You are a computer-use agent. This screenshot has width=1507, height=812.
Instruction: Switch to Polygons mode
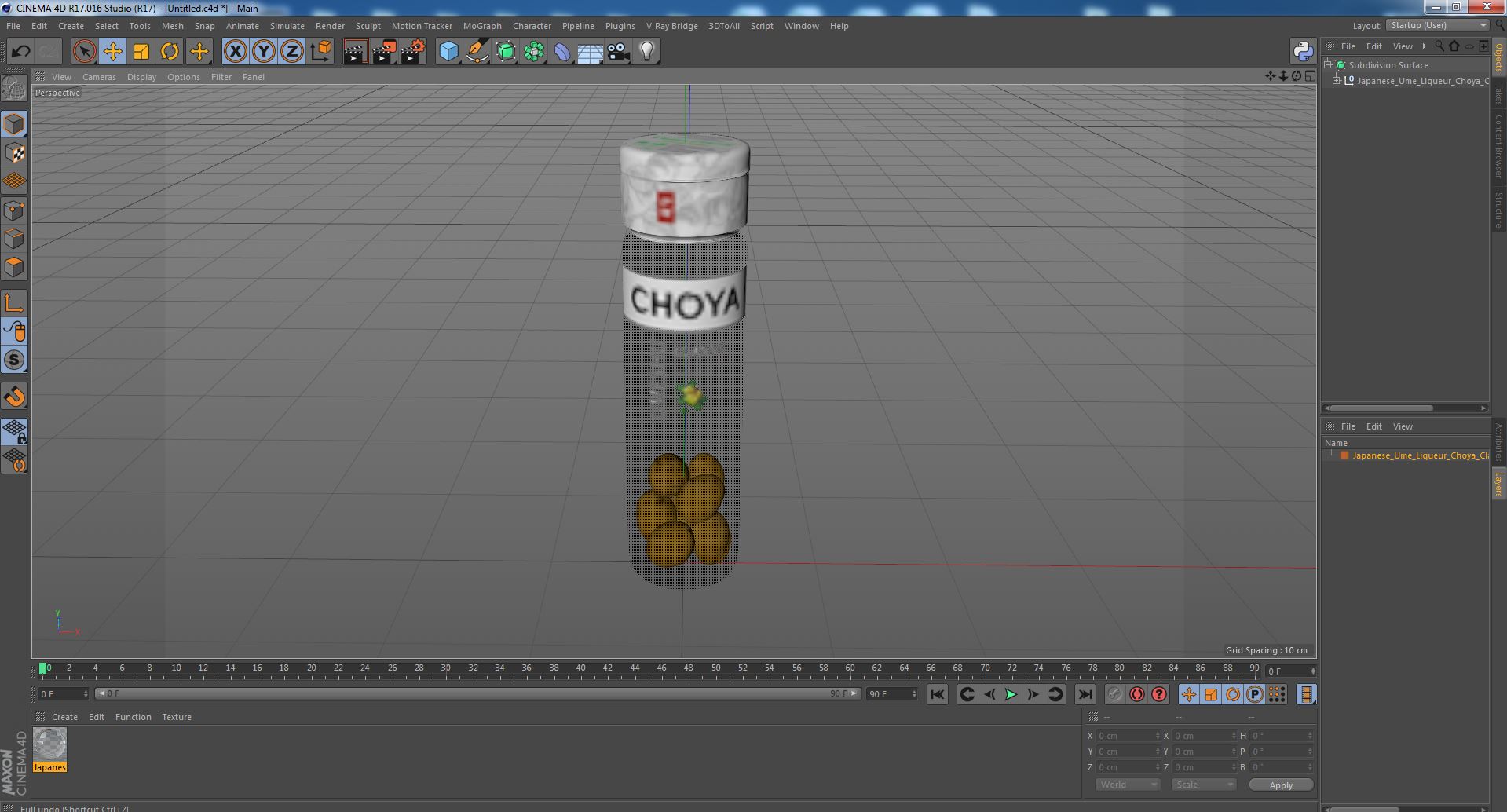(x=14, y=267)
